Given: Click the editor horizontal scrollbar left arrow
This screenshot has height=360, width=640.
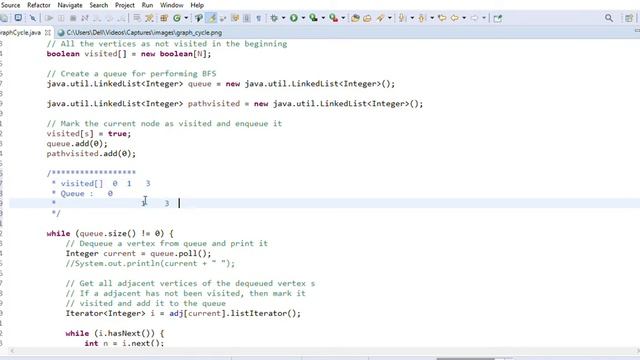Looking at the screenshot, I should pyautogui.click(x=12, y=351).
